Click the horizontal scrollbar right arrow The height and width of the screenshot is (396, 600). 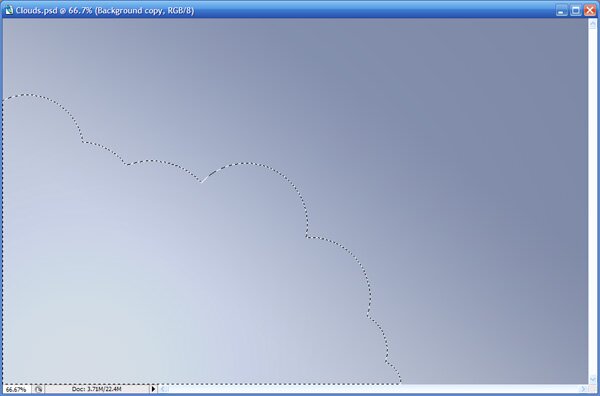(583, 389)
